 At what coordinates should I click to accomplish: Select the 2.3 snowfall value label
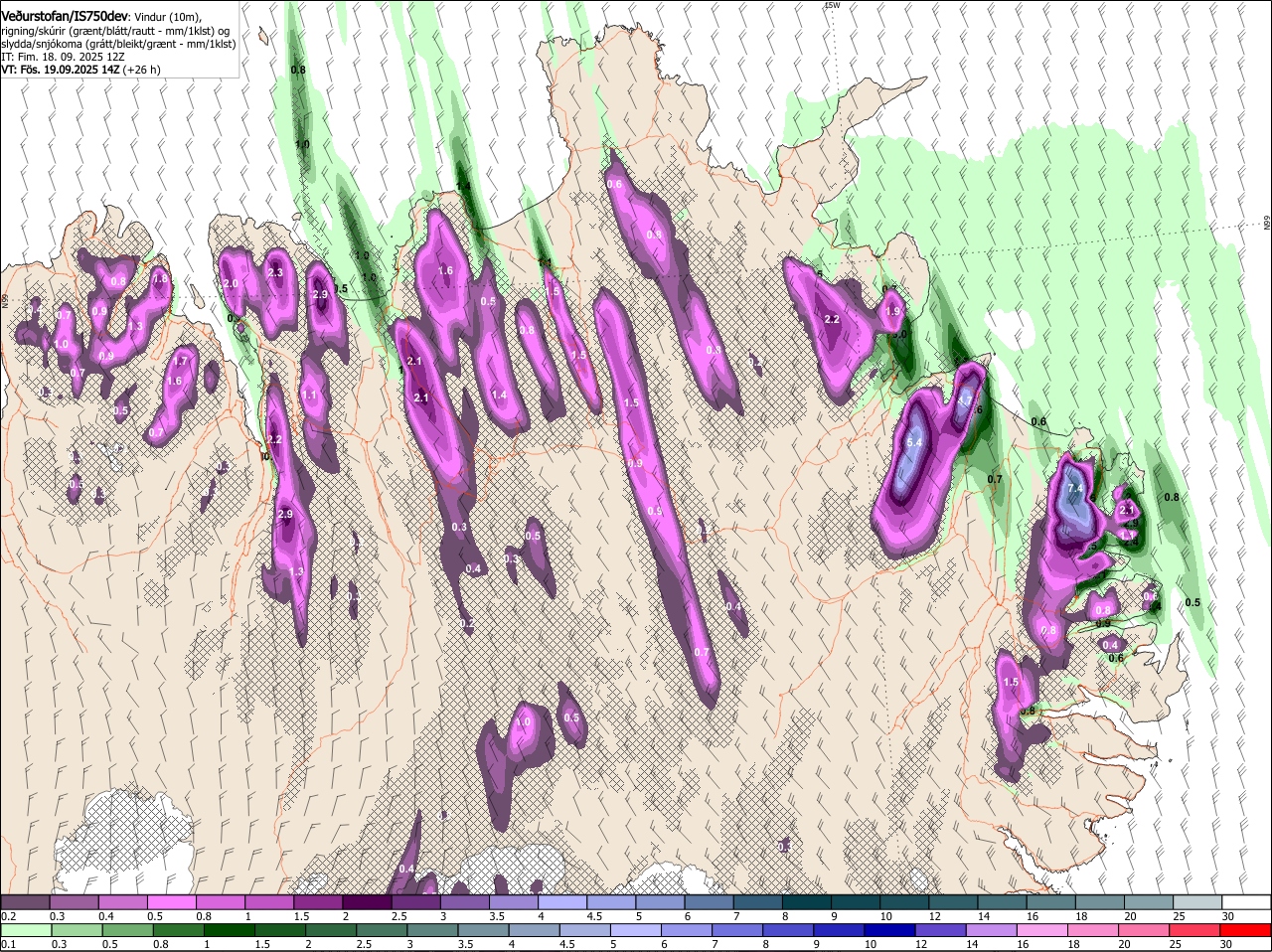(x=275, y=272)
